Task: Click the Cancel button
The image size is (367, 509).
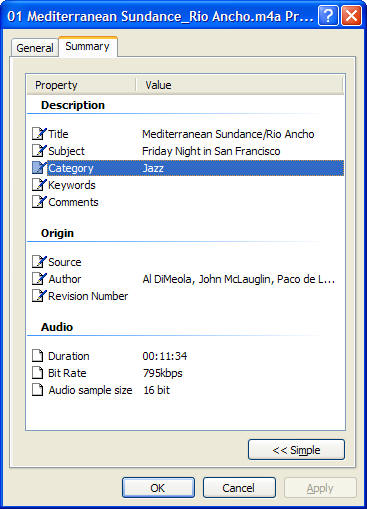Action: tap(239, 488)
